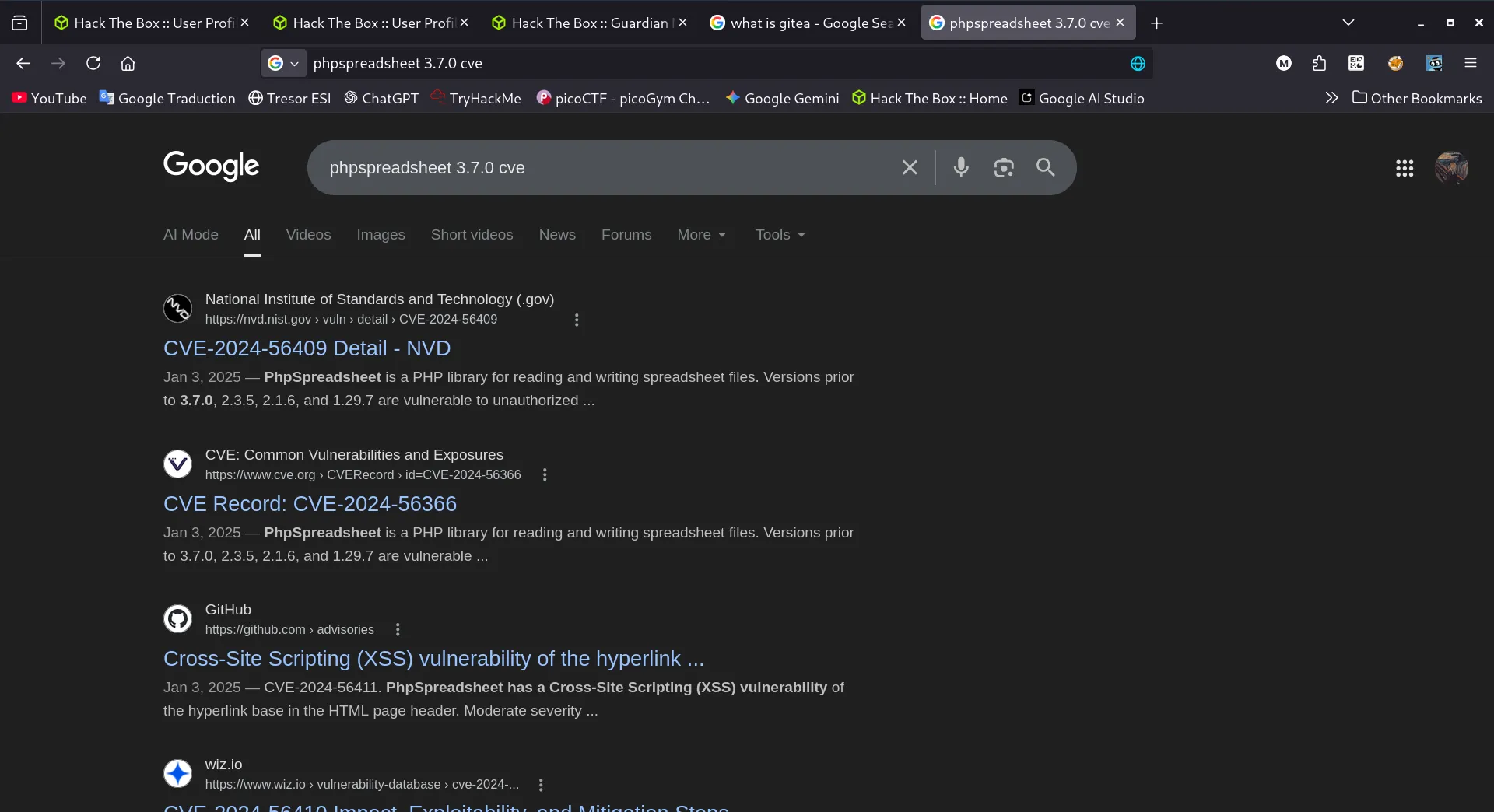Open the Google AI Studio bookmark
The image size is (1494, 812).
[x=1082, y=98]
